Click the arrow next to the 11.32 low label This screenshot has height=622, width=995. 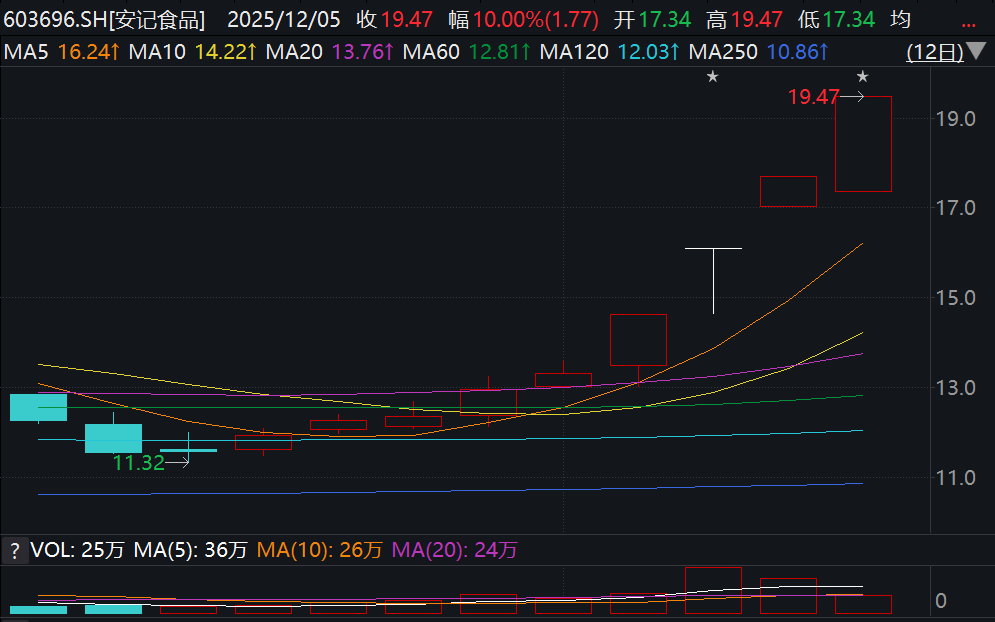178,462
